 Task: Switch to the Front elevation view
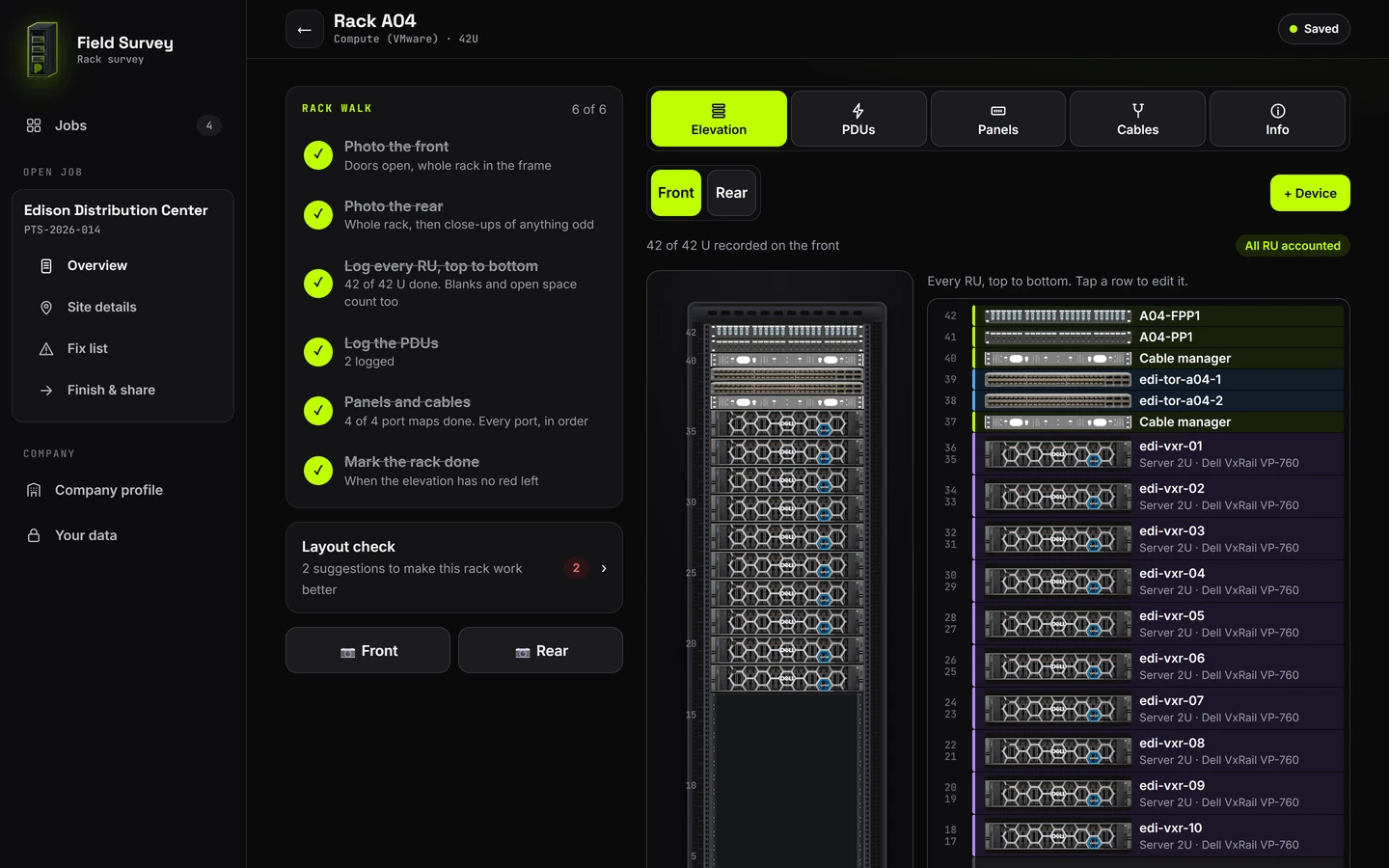coord(676,193)
